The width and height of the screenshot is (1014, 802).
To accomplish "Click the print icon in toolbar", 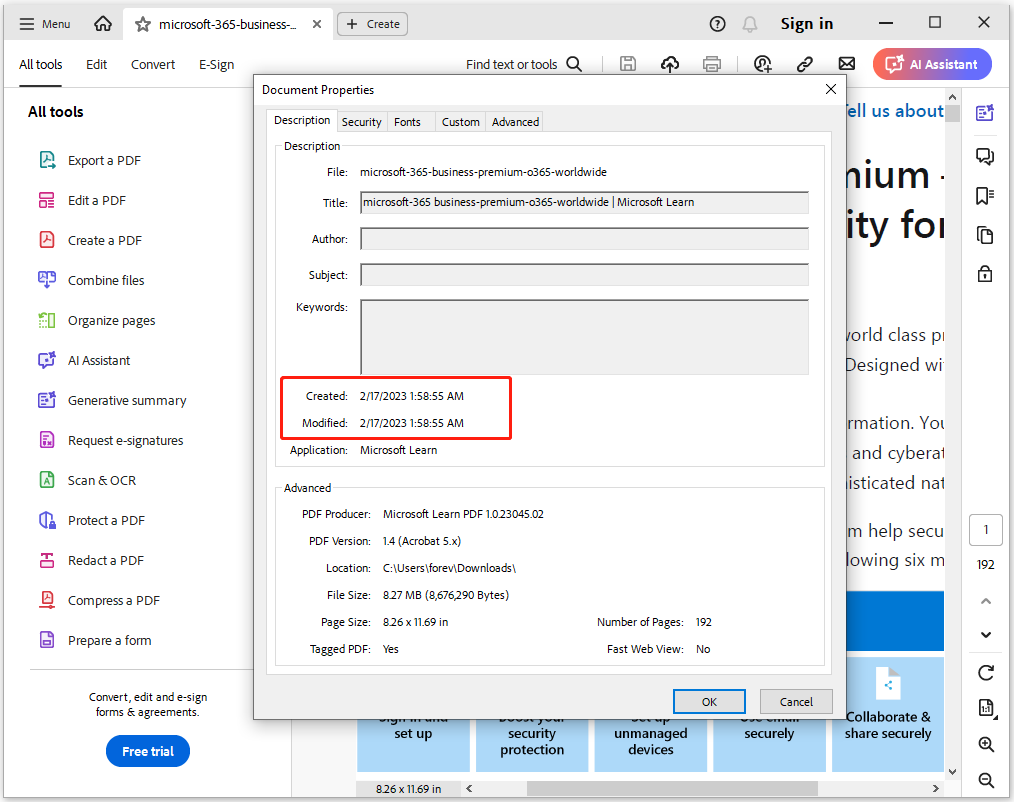I will [x=712, y=64].
